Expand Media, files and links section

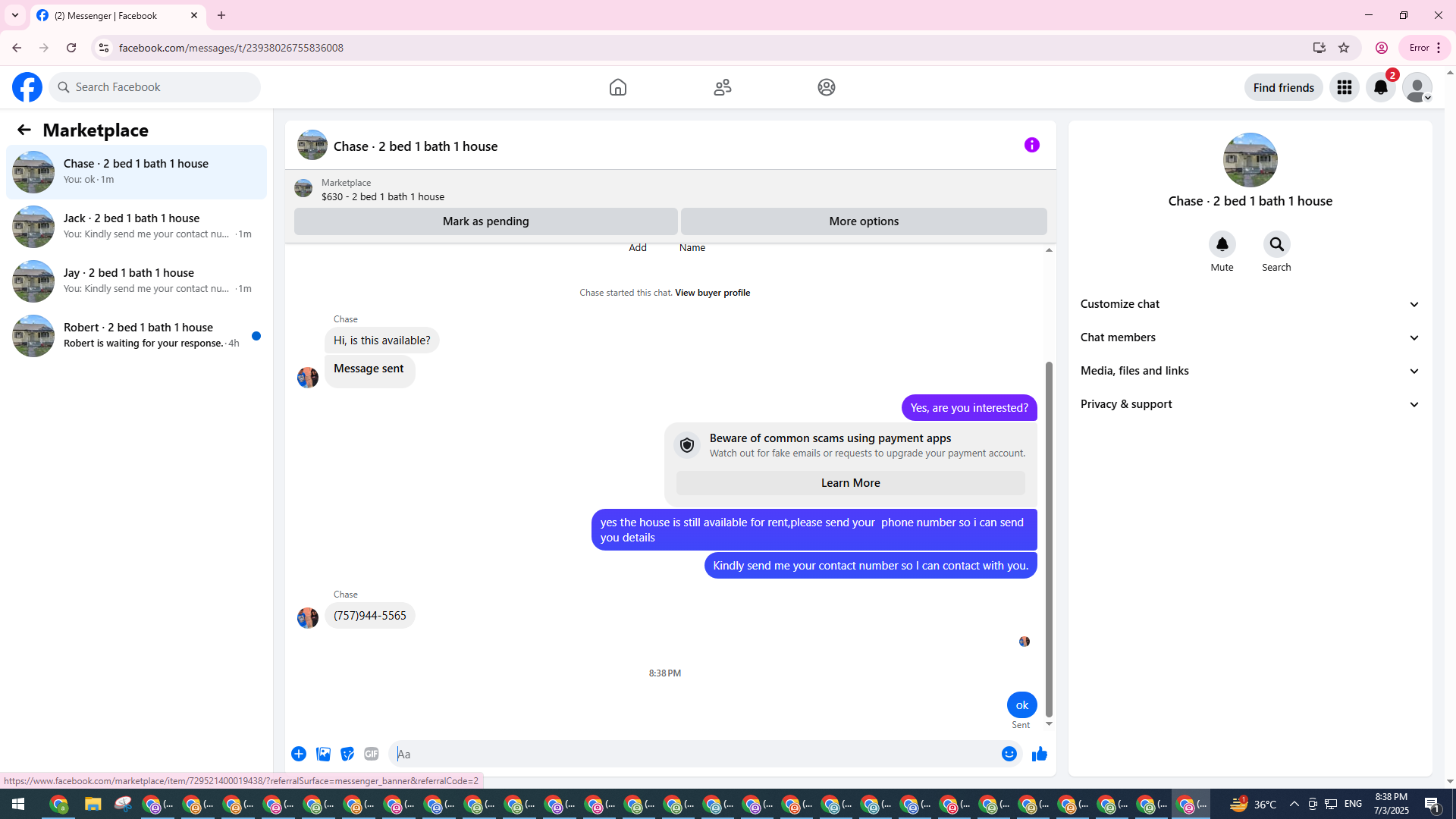pos(1250,371)
